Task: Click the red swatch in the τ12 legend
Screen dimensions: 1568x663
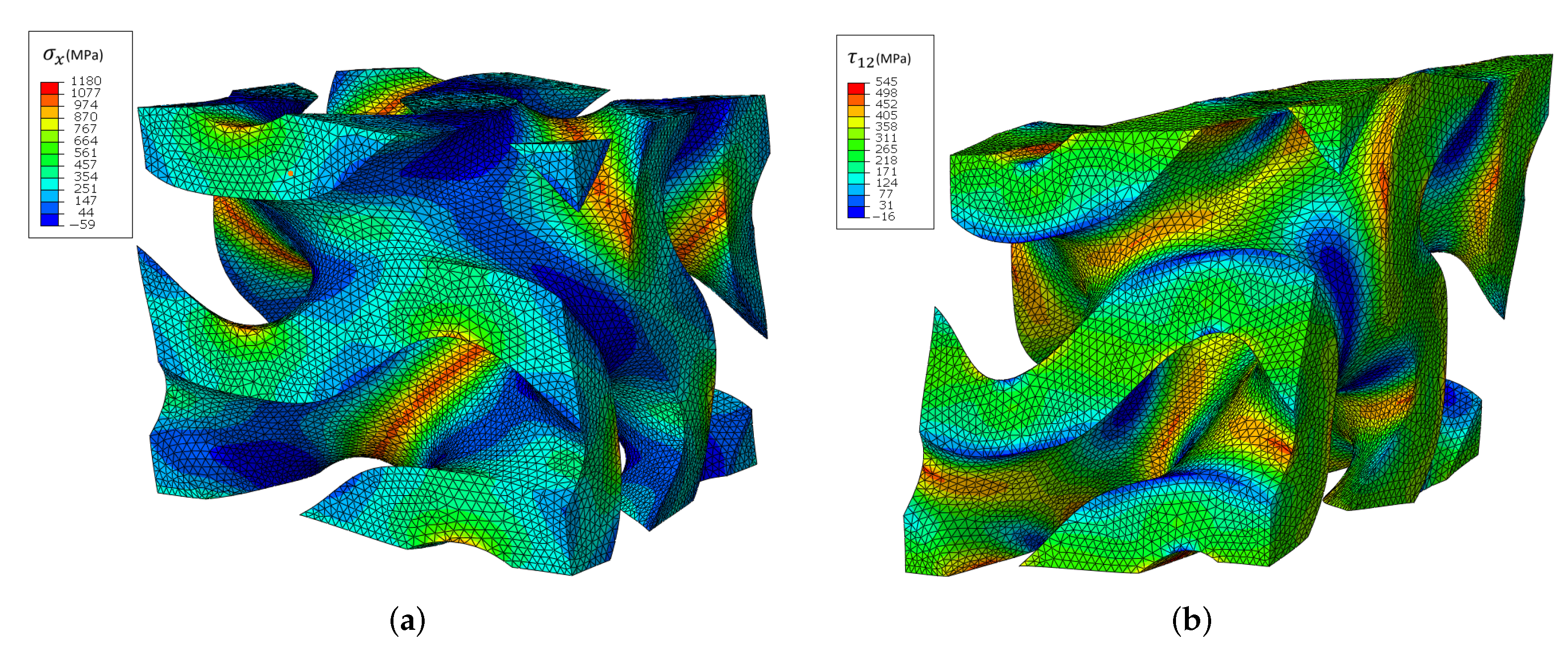Action: tap(856, 88)
